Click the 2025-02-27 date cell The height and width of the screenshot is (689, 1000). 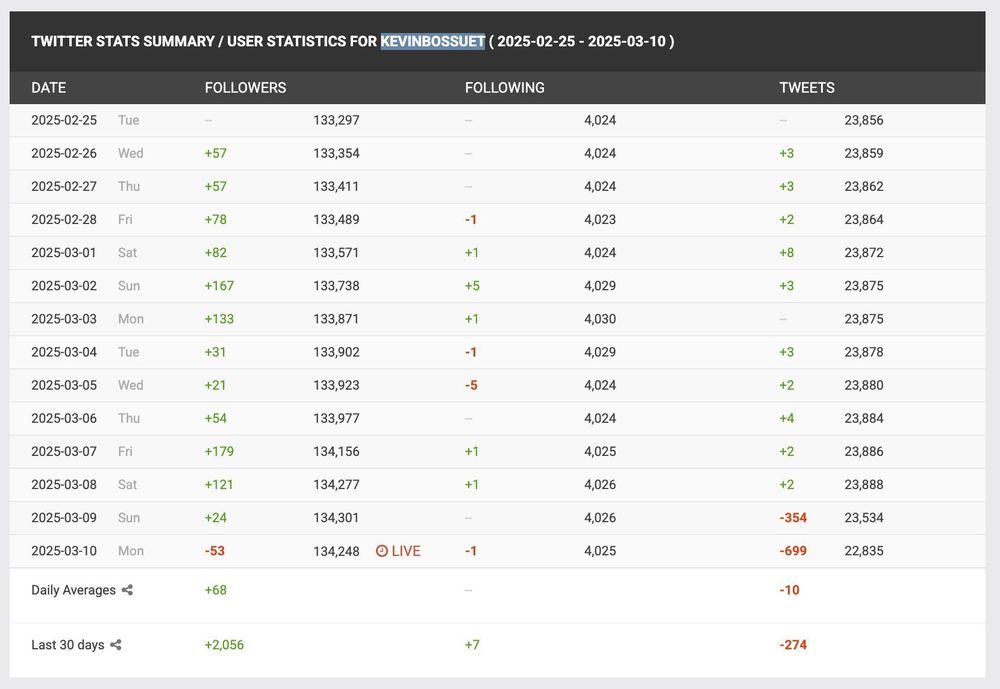coord(64,186)
